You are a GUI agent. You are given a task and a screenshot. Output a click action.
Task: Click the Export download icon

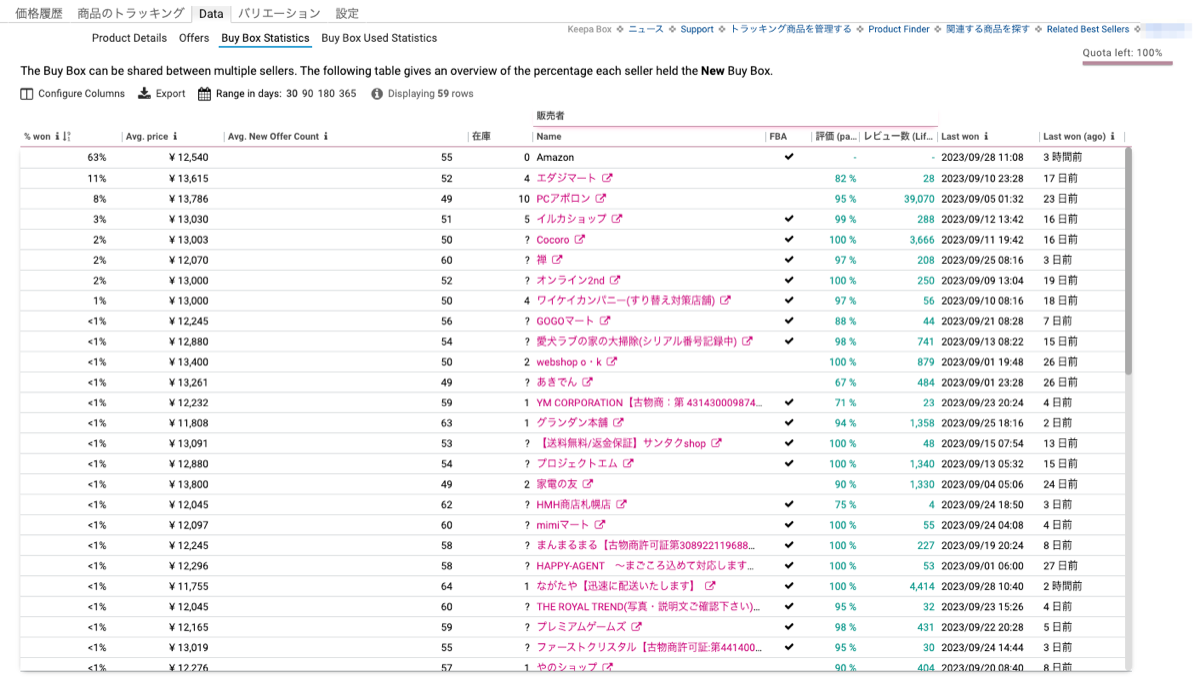[144, 94]
